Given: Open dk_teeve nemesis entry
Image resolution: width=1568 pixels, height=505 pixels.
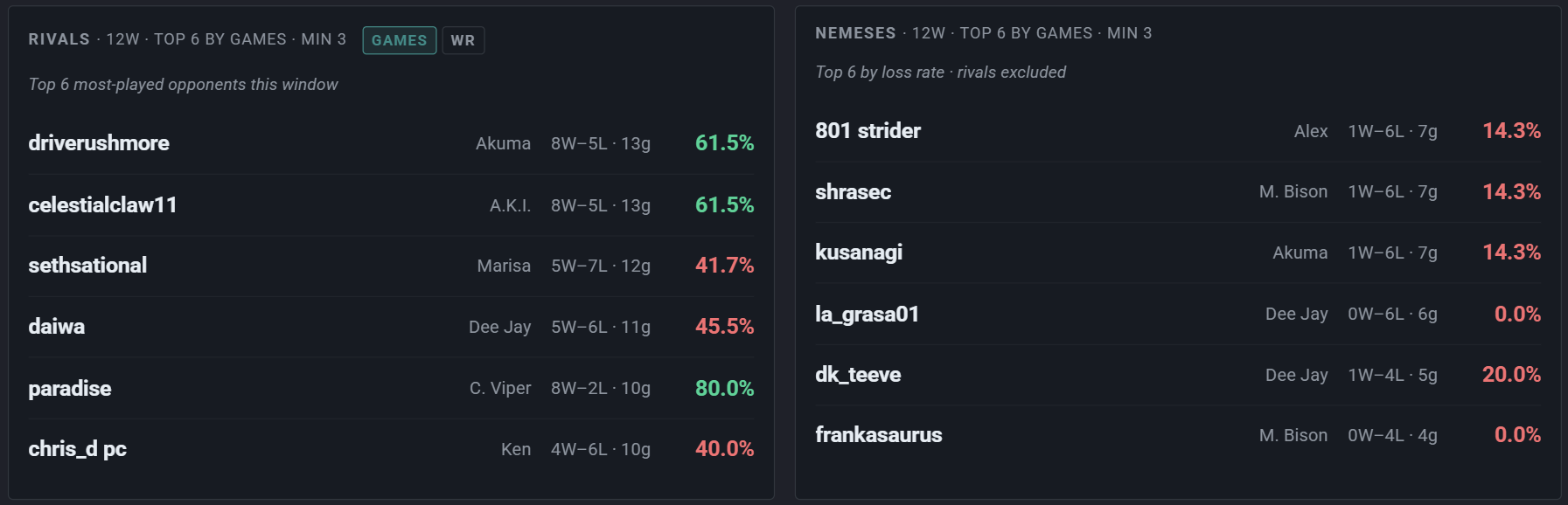Looking at the screenshot, I should pyautogui.click(x=1178, y=375).
